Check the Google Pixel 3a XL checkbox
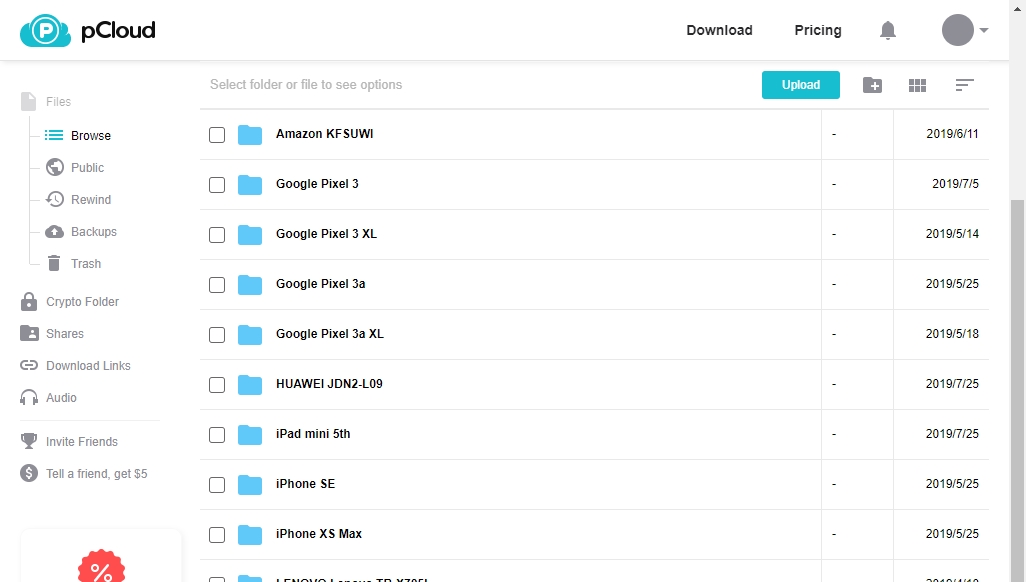The image size is (1026, 582). coord(217,335)
